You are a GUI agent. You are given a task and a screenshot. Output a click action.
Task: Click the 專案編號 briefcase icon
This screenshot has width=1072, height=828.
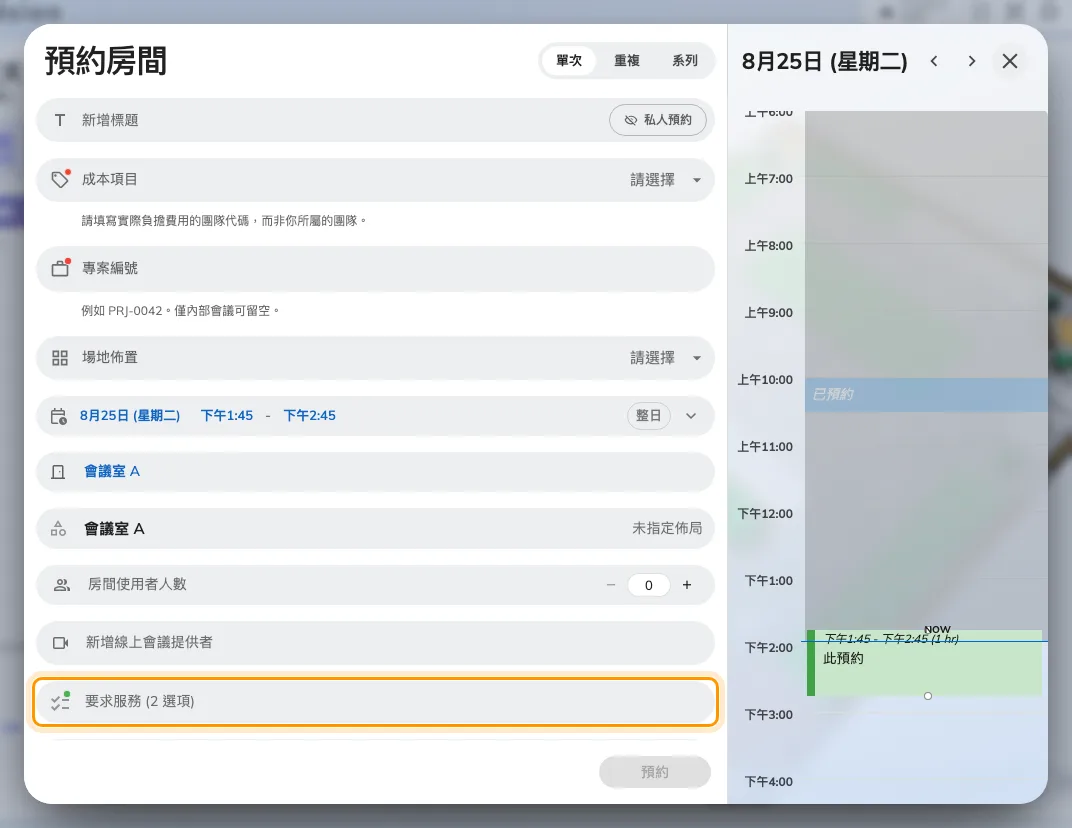[x=60, y=268]
